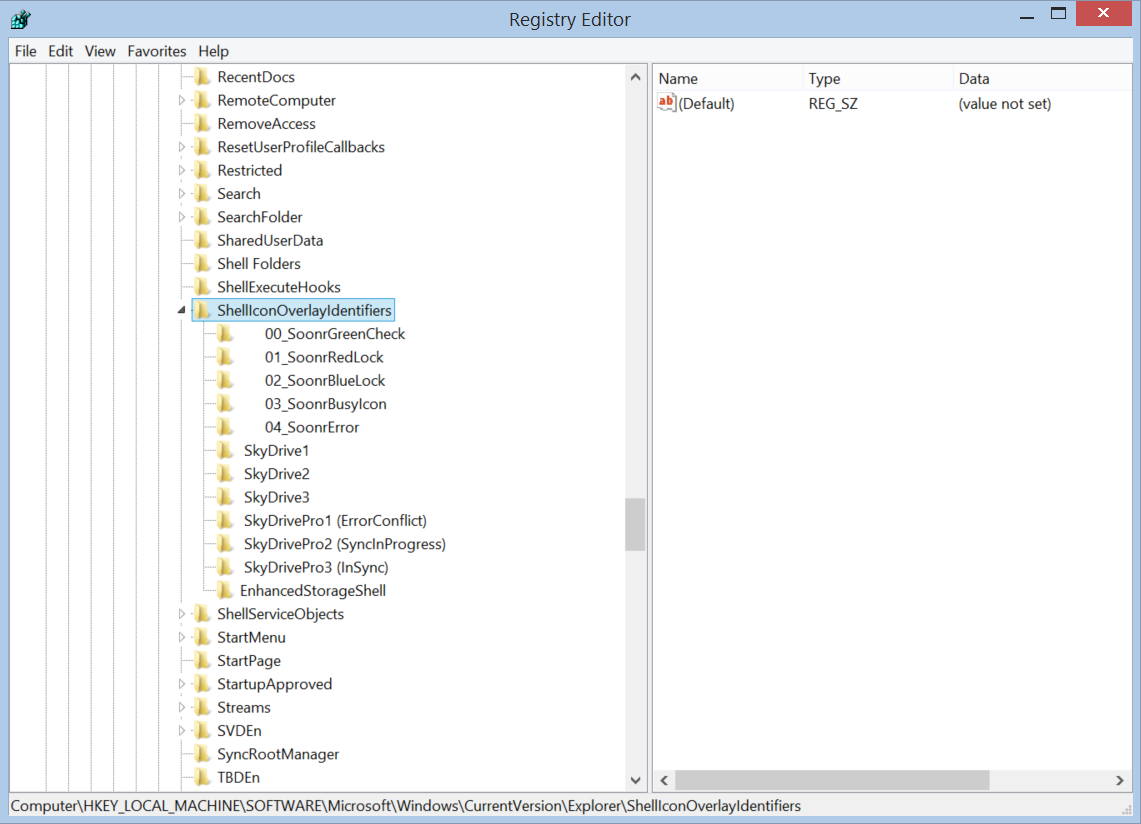This screenshot has width=1141, height=824.
Task: Click the tree pane vertical scrollbar thumb
Action: coord(635,524)
